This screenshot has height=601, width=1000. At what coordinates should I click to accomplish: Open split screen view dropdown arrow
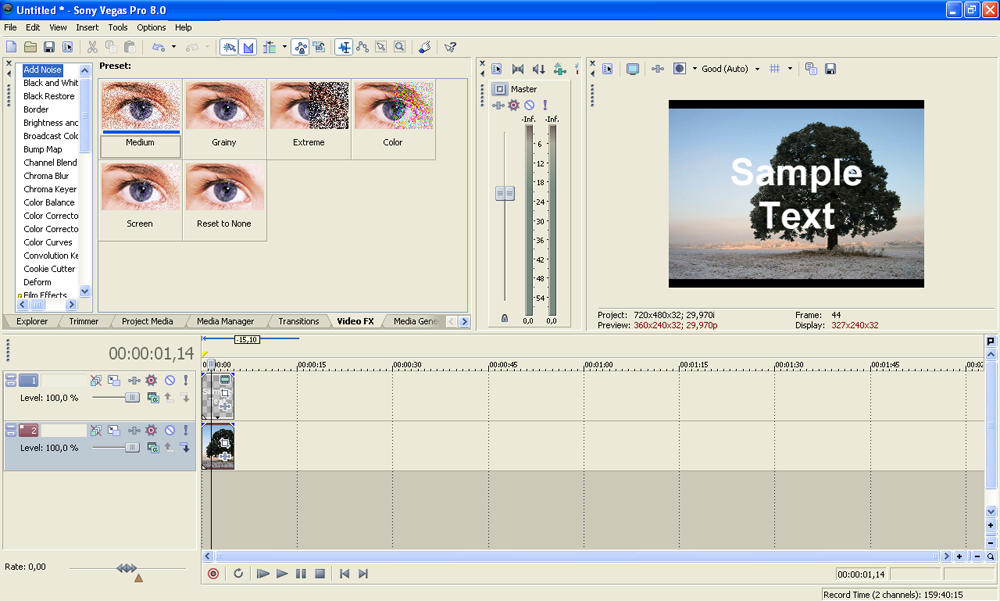tap(695, 69)
